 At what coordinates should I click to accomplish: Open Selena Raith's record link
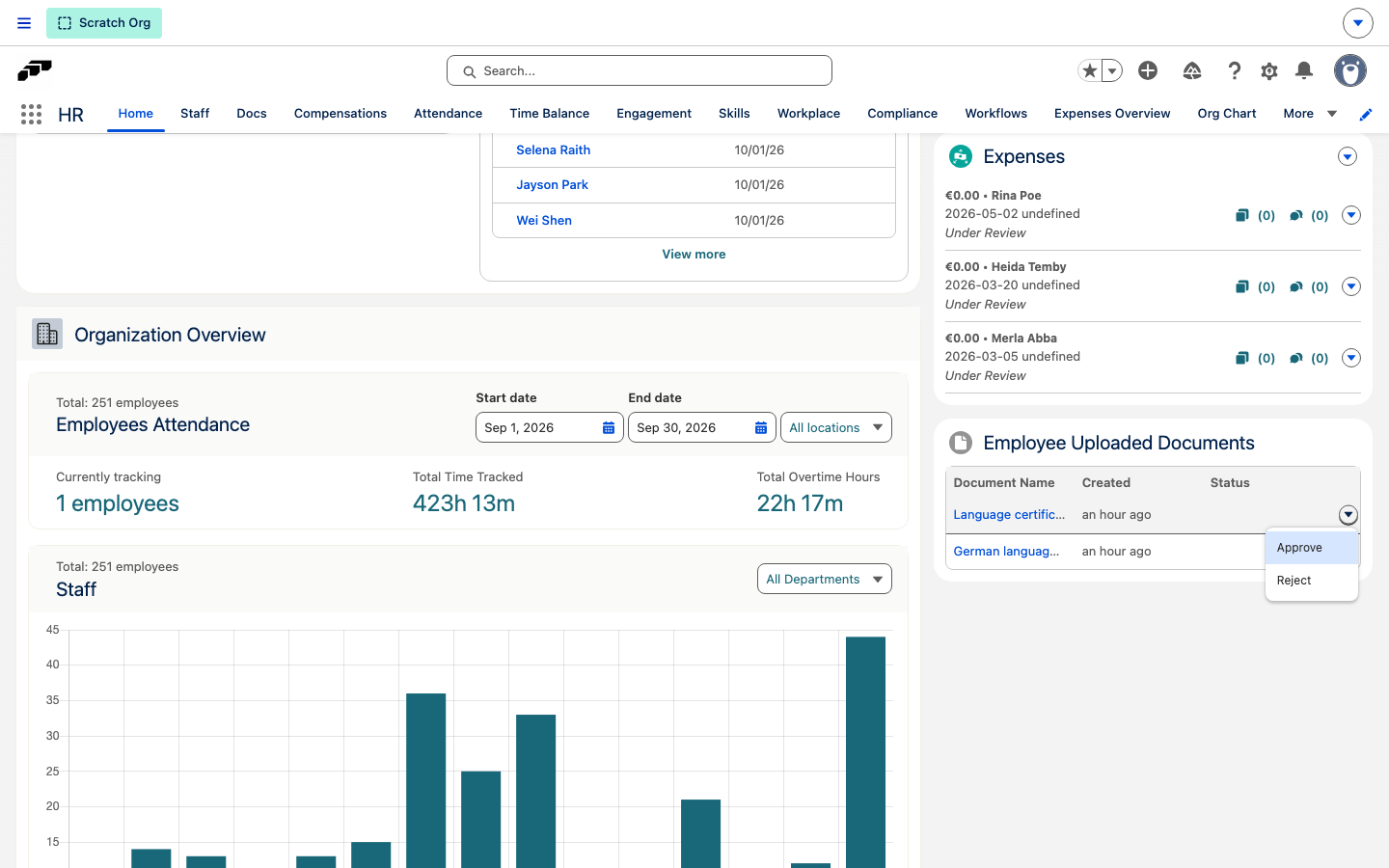[x=553, y=149]
